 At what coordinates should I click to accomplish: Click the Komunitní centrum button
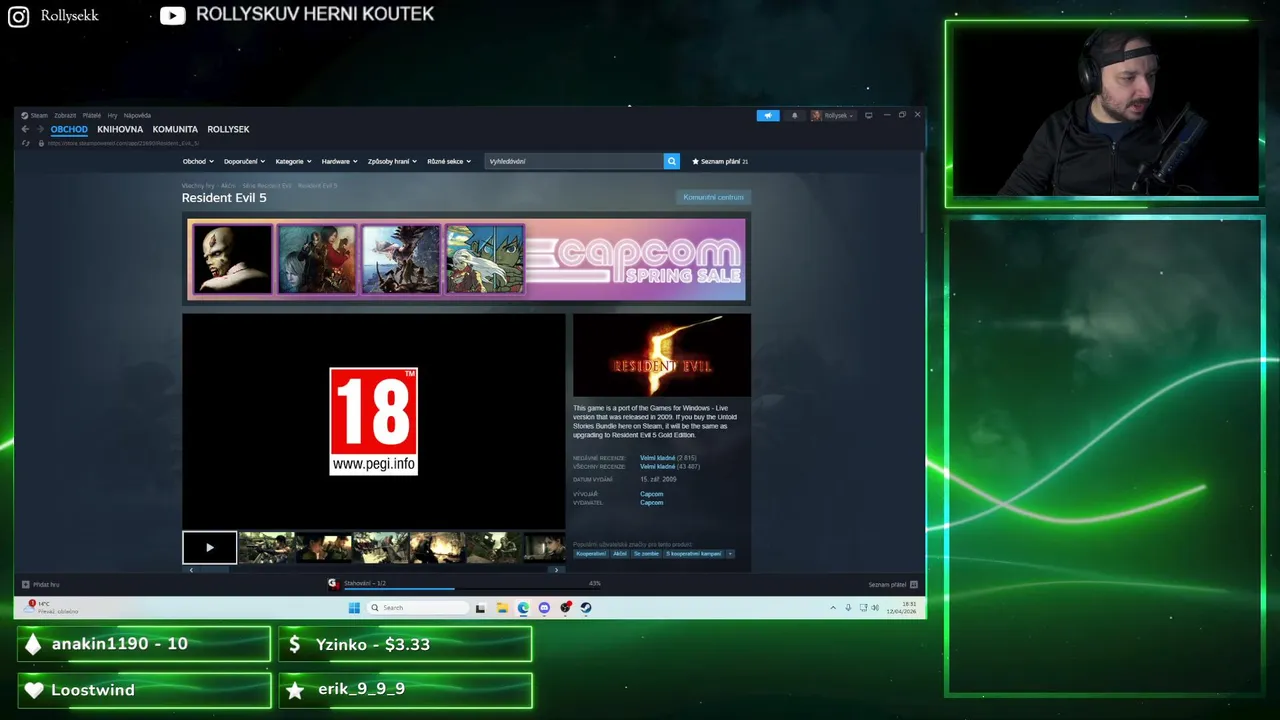click(x=713, y=197)
